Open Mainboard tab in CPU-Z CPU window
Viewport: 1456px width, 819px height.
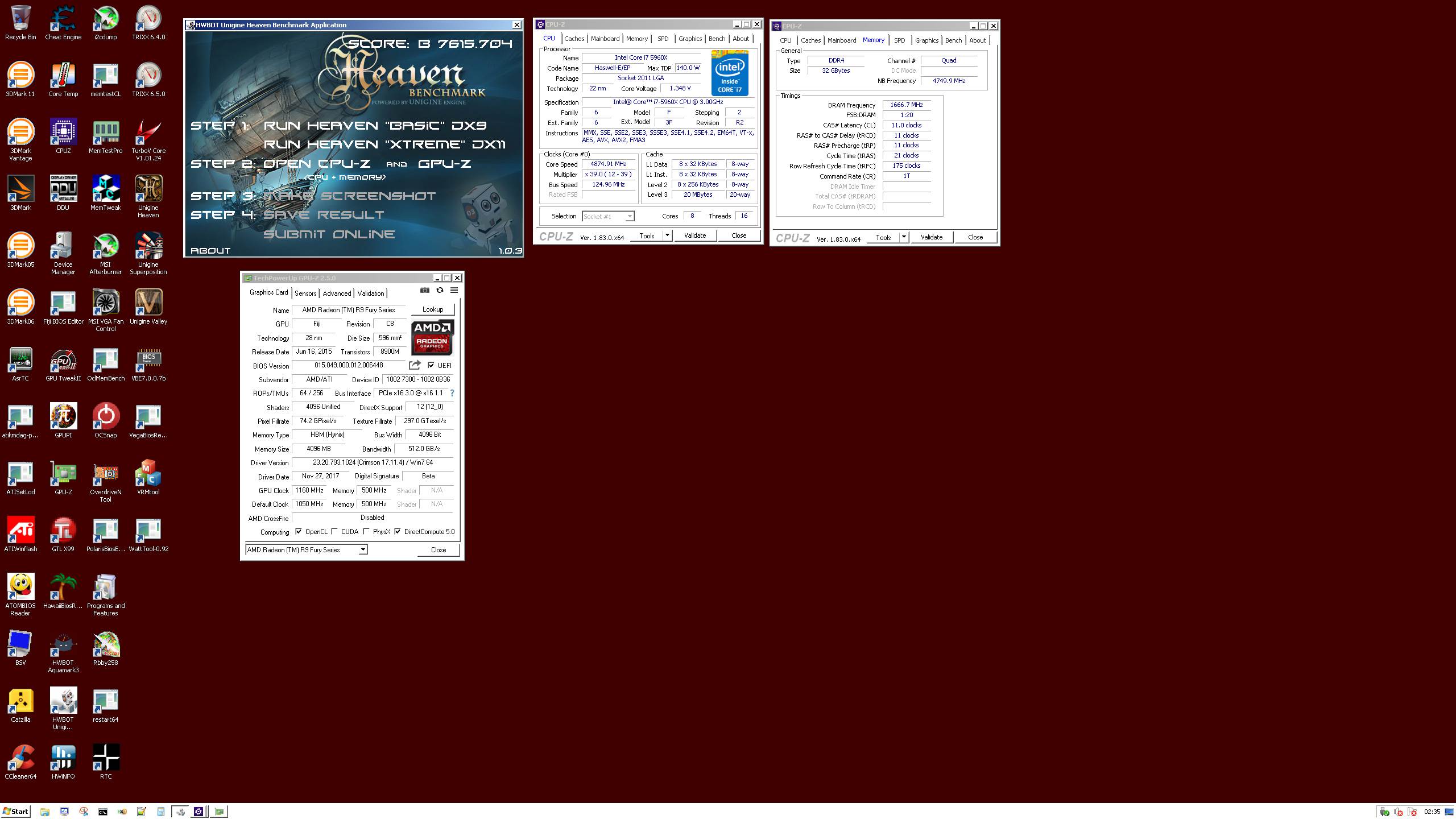point(605,39)
